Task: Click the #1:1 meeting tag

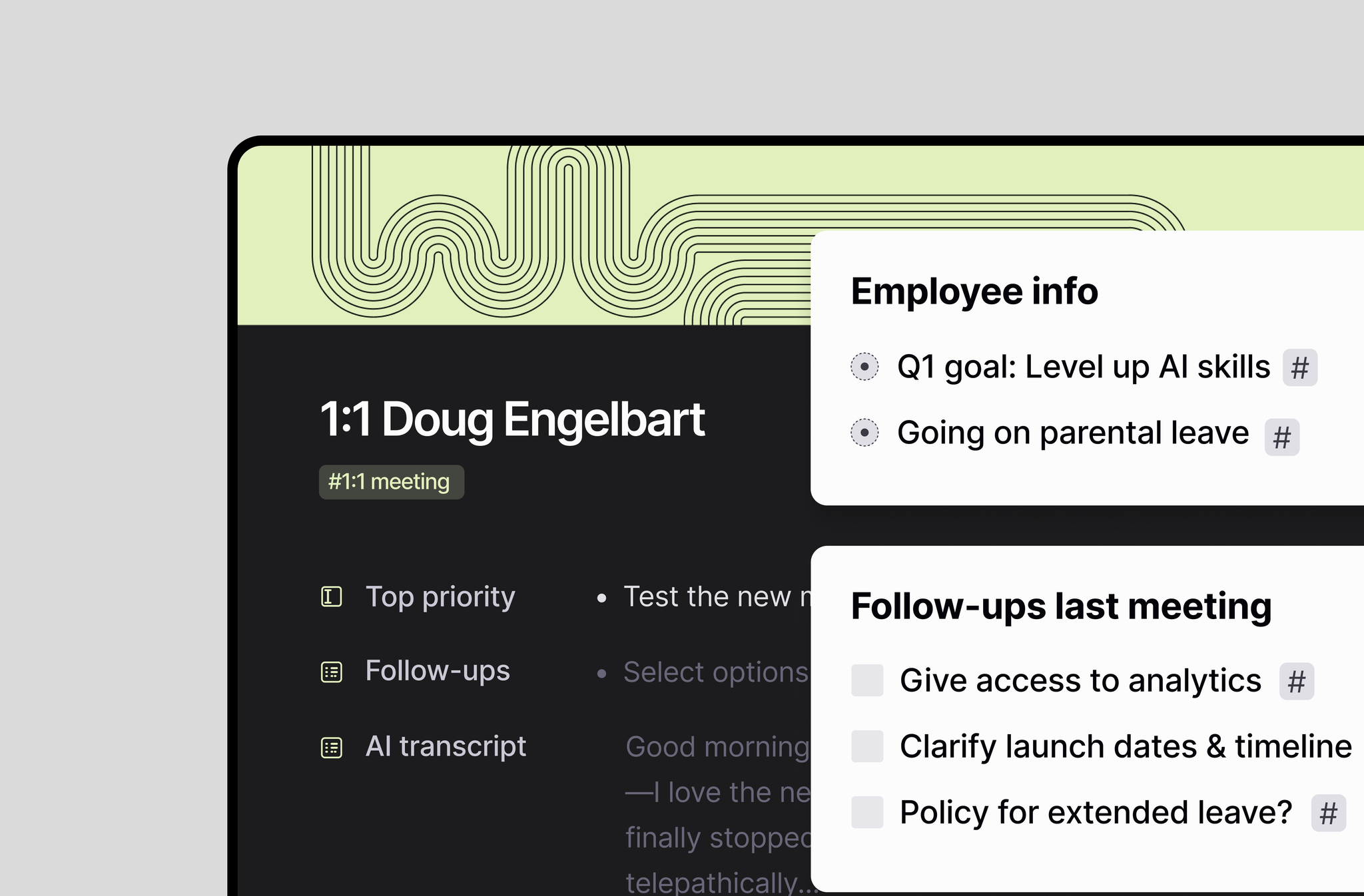Action: click(x=391, y=482)
